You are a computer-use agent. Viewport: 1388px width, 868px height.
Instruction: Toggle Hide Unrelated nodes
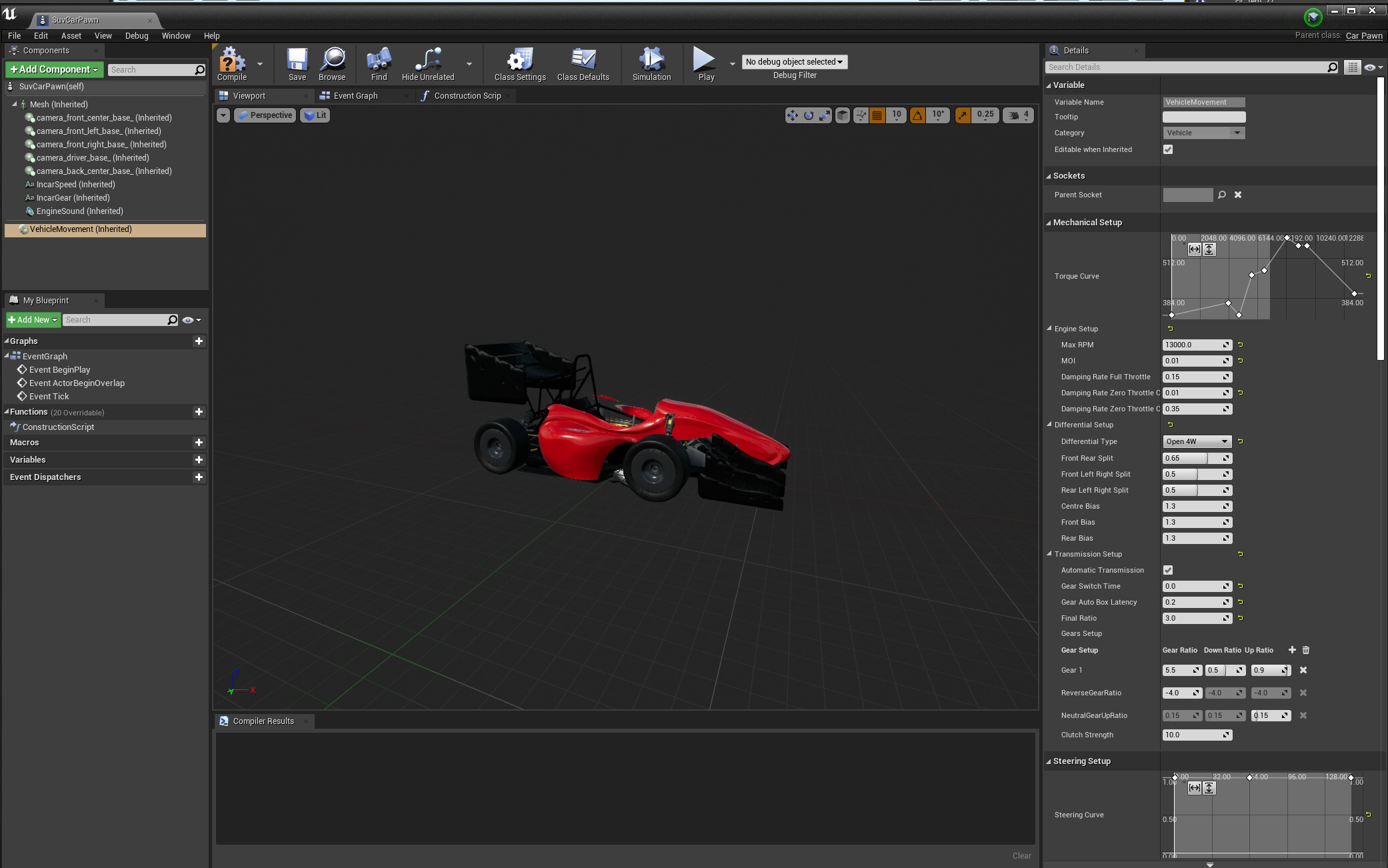pos(428,64)
